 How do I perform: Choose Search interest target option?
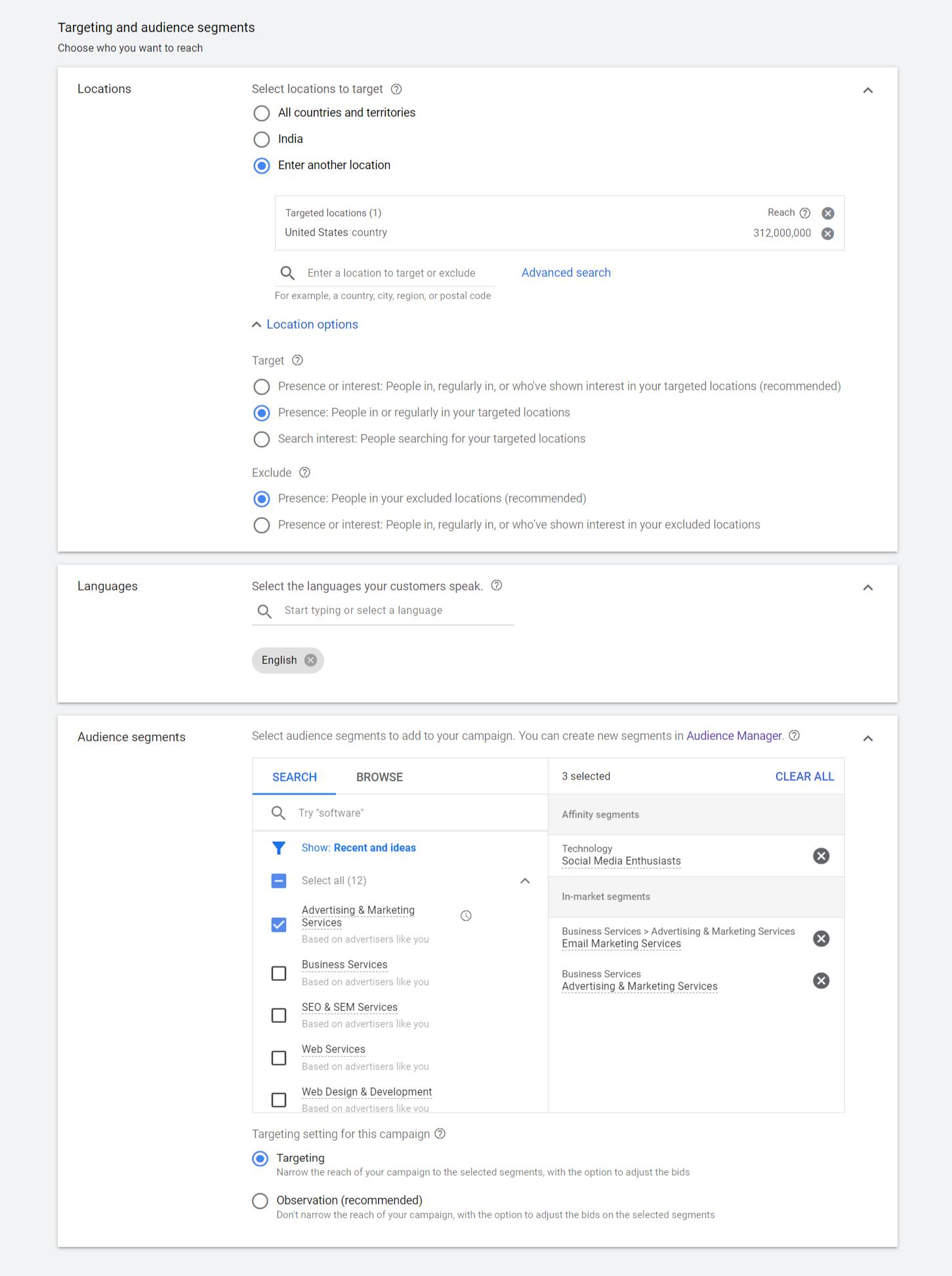(262, 440)
